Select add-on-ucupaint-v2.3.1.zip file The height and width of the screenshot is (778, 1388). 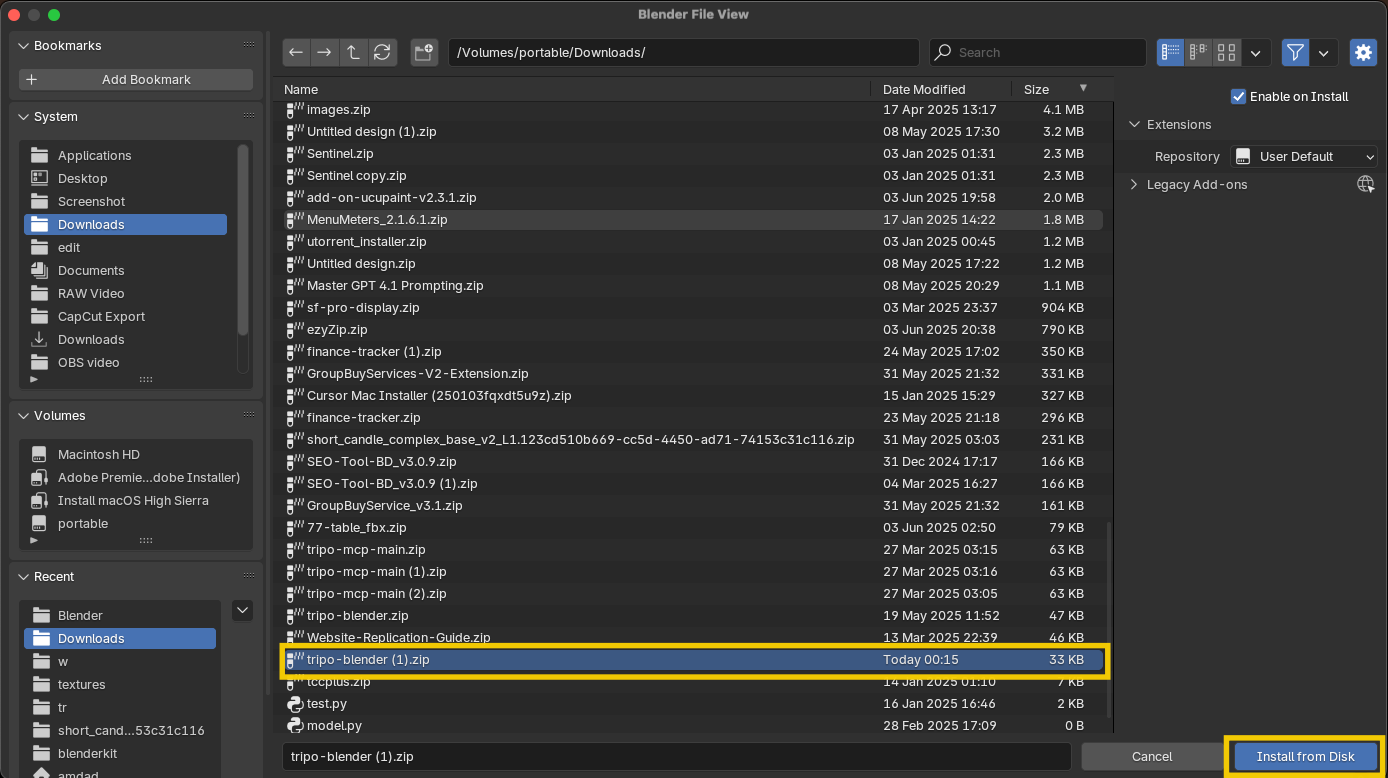click(692, 197)
